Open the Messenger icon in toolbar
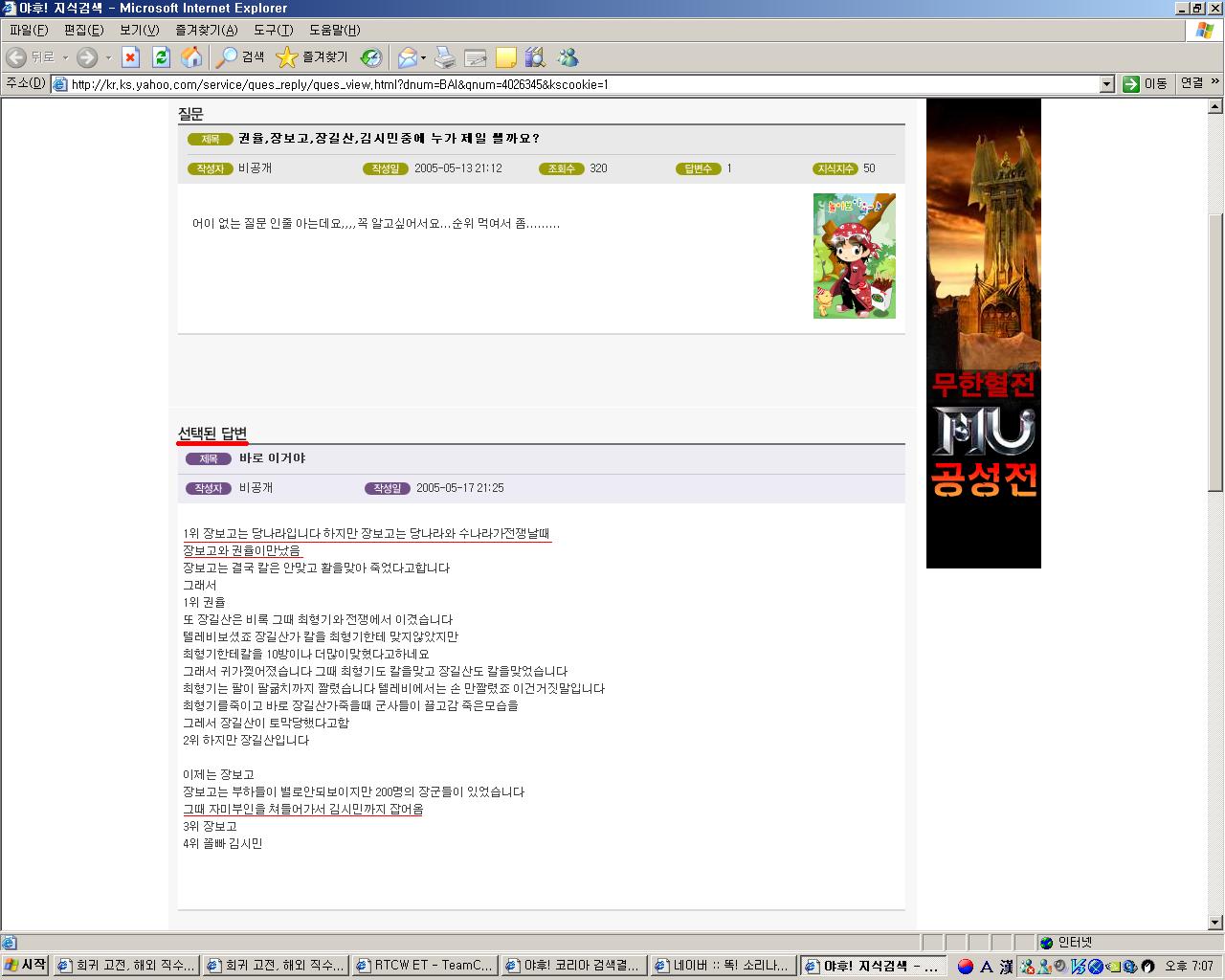Viewport: 1225px width, 980px height. (x=568, y=57)
